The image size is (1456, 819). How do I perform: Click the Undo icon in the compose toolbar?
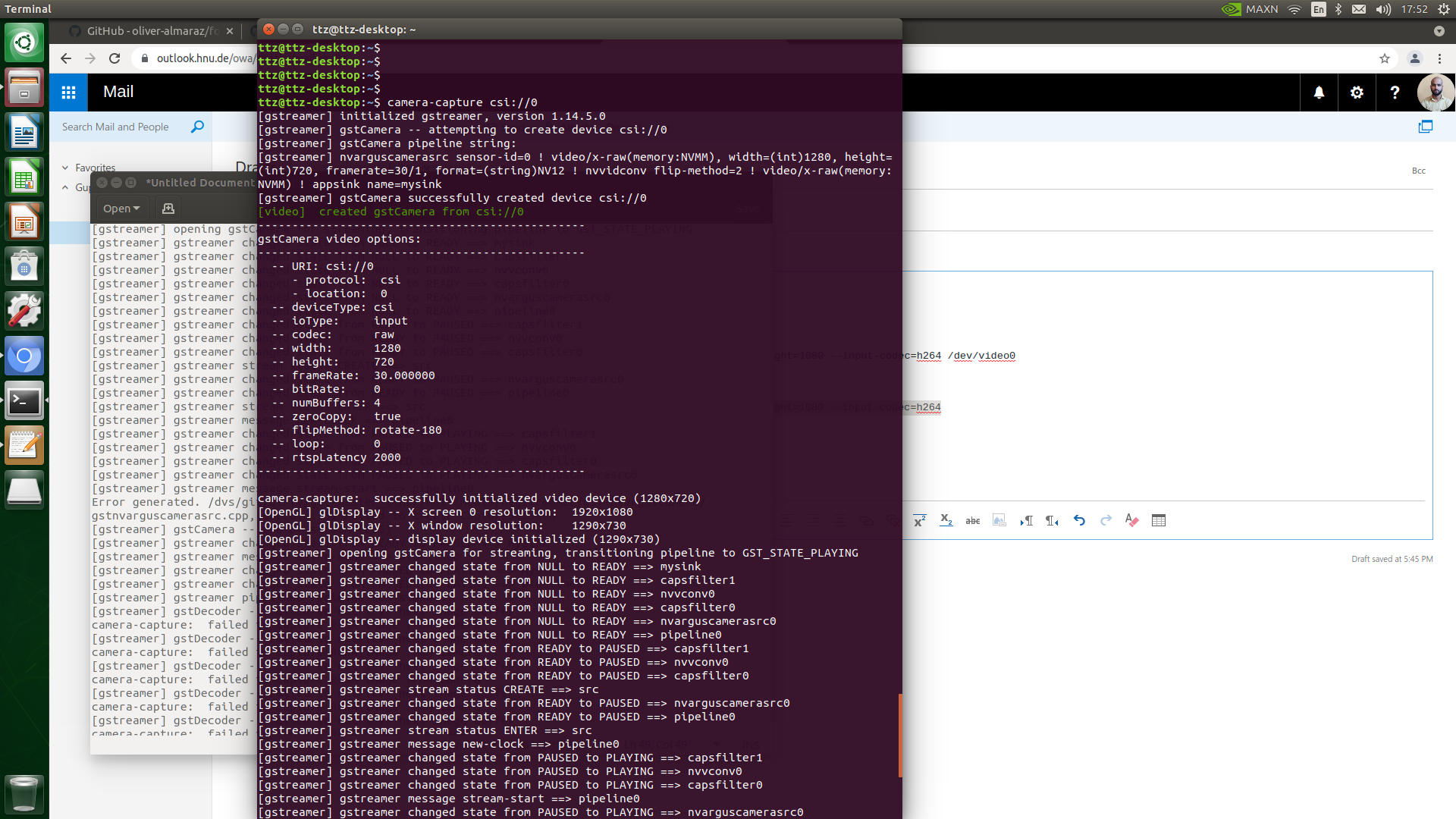coord(1080,521)
